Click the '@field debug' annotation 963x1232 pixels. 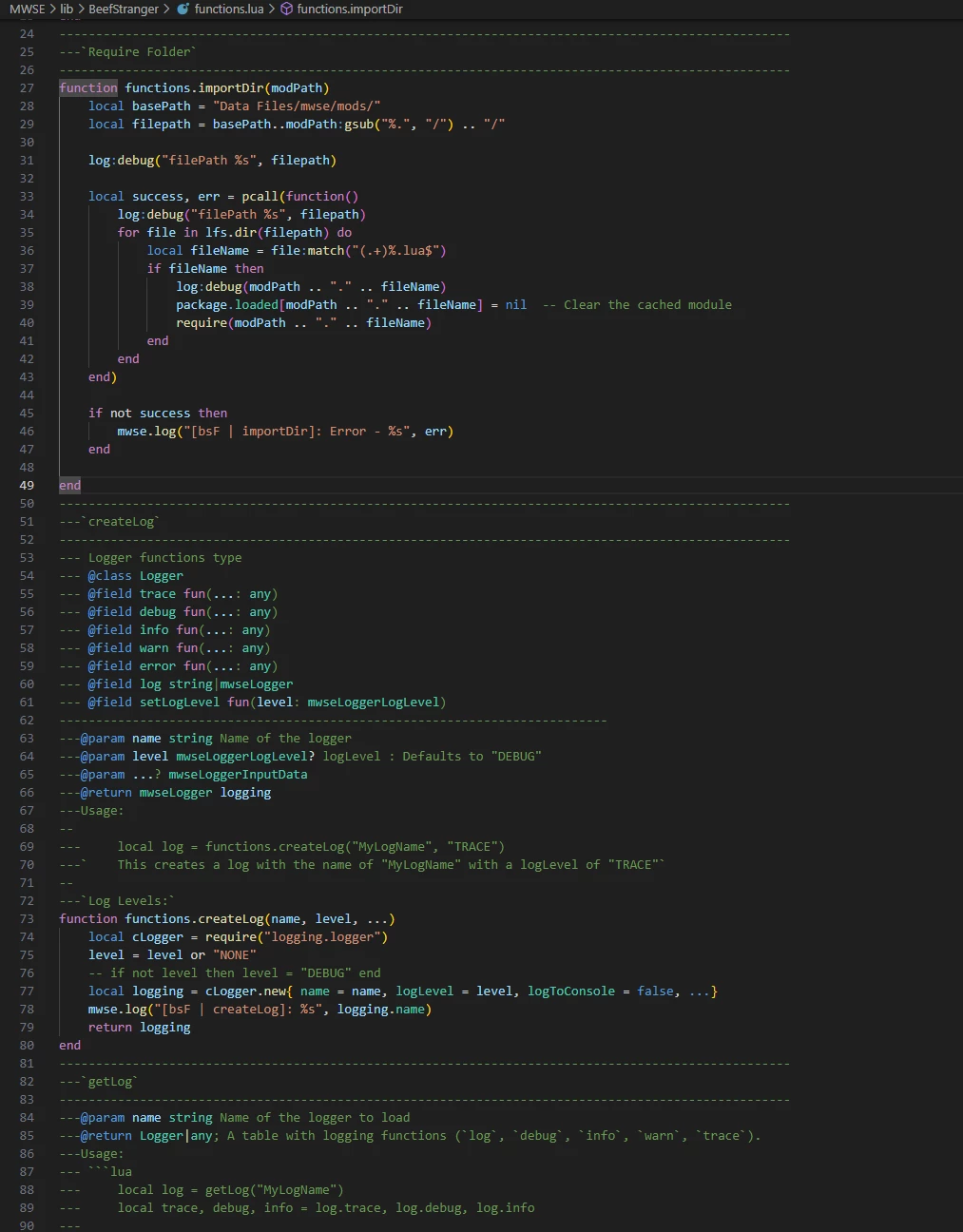click(x=132, y=612)
